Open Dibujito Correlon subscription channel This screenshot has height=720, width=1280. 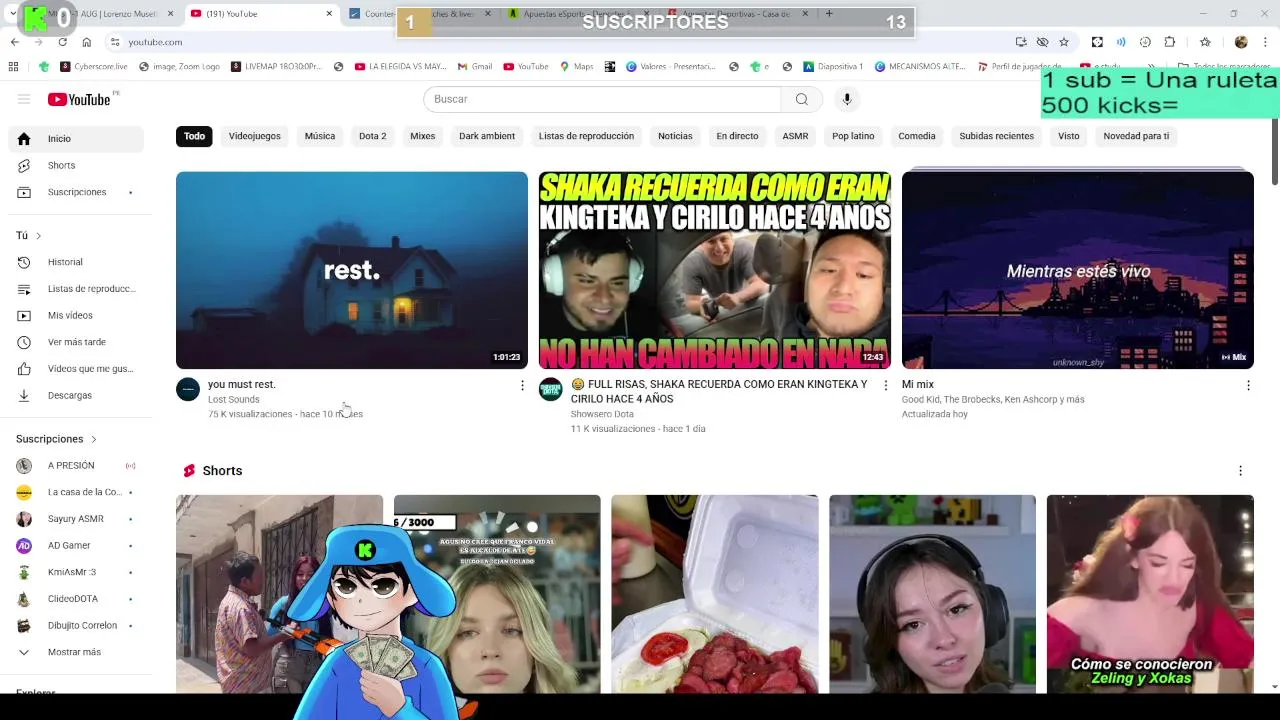(x=76, y=626)
